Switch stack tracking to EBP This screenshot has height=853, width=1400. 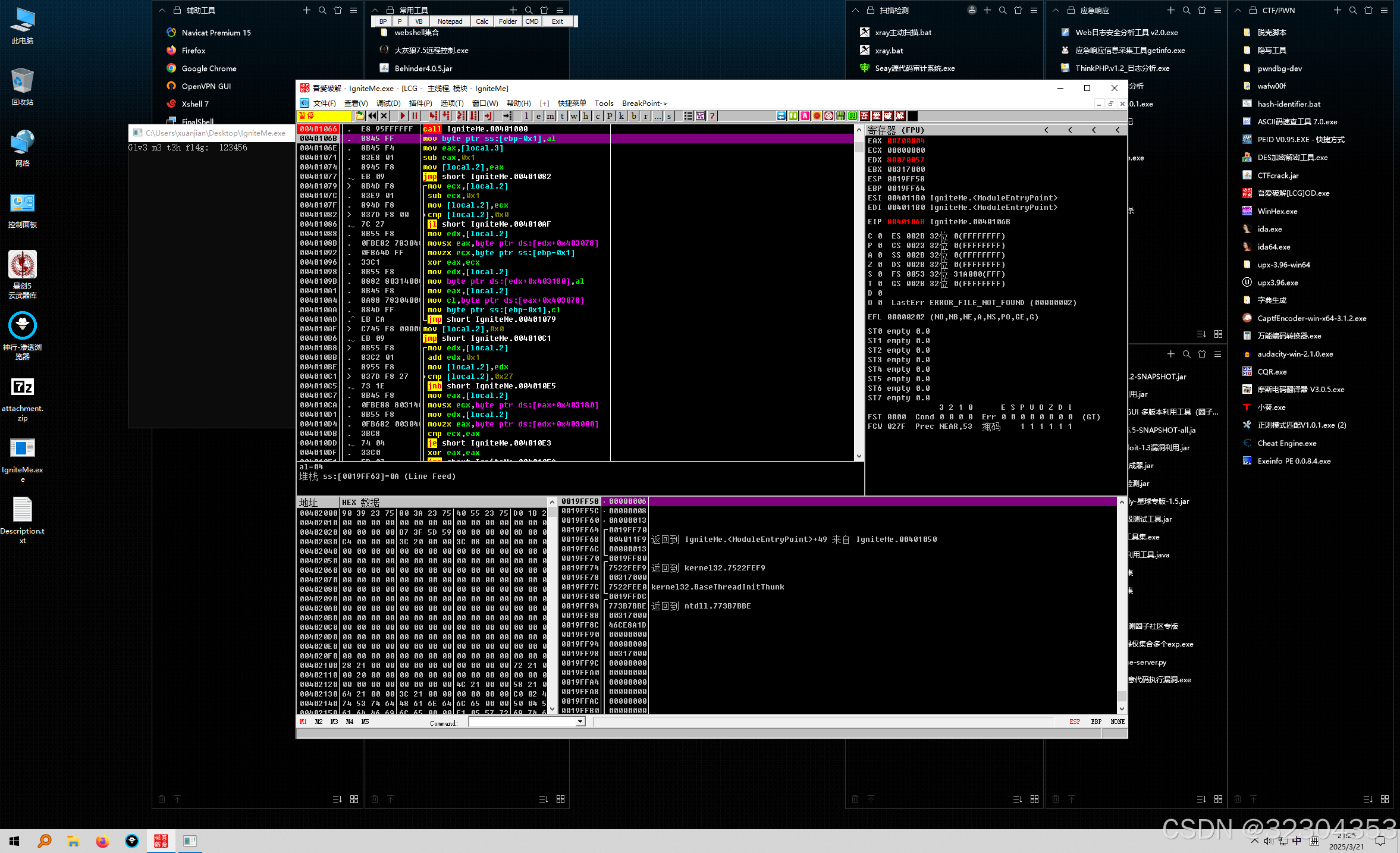[1096, 722]
